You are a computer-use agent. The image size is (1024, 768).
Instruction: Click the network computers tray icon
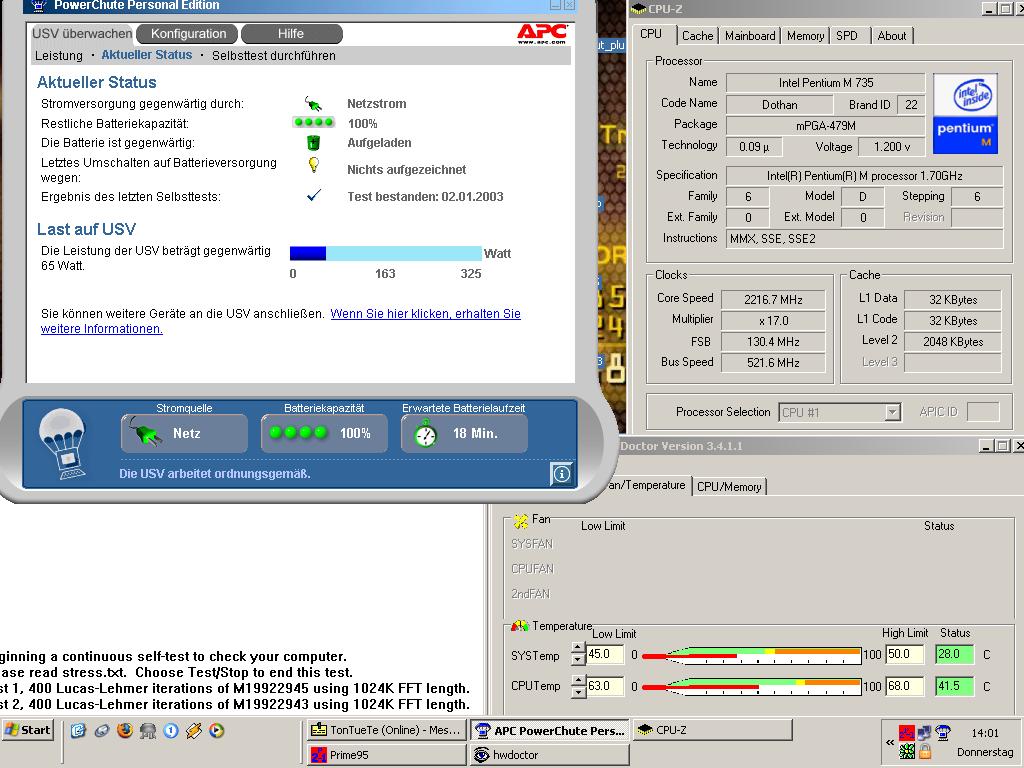[x=924, y=733]
